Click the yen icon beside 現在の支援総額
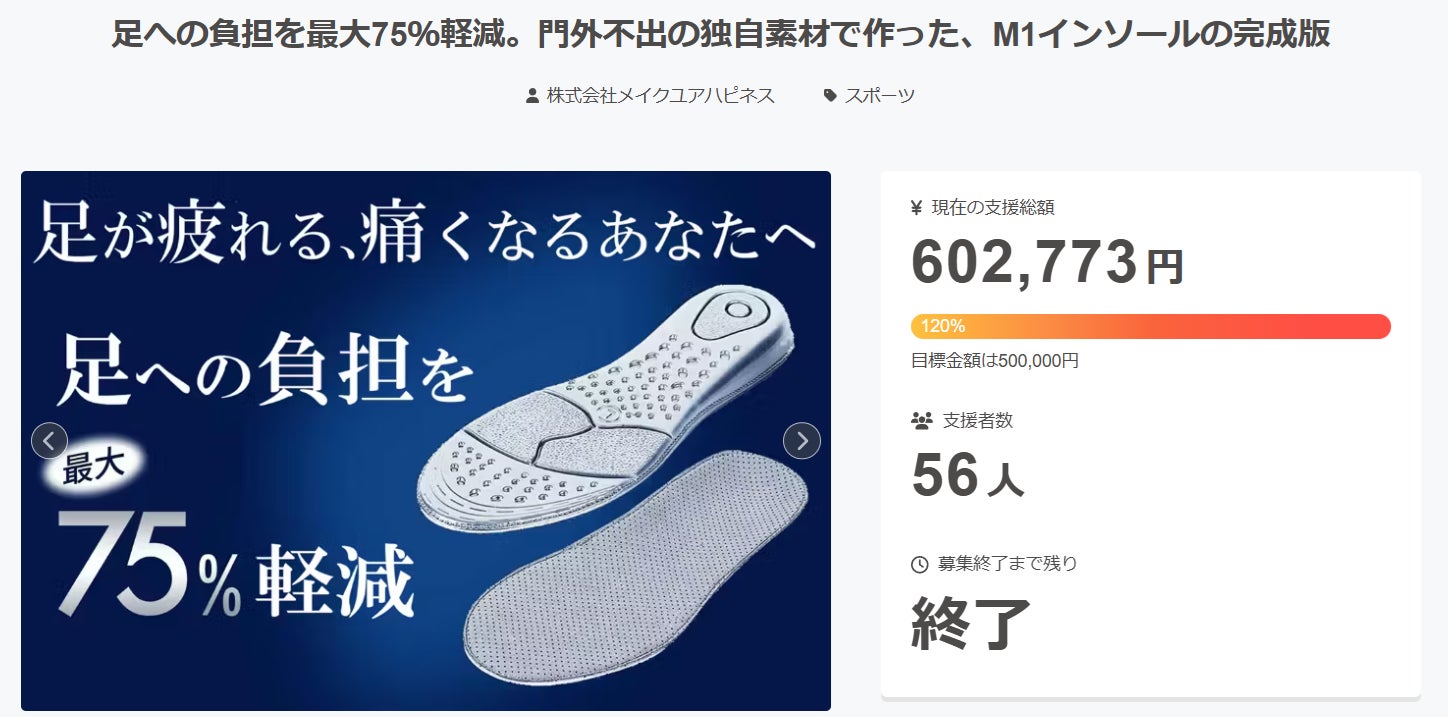Screen dimensions: 1448x717 click(916, 208)
